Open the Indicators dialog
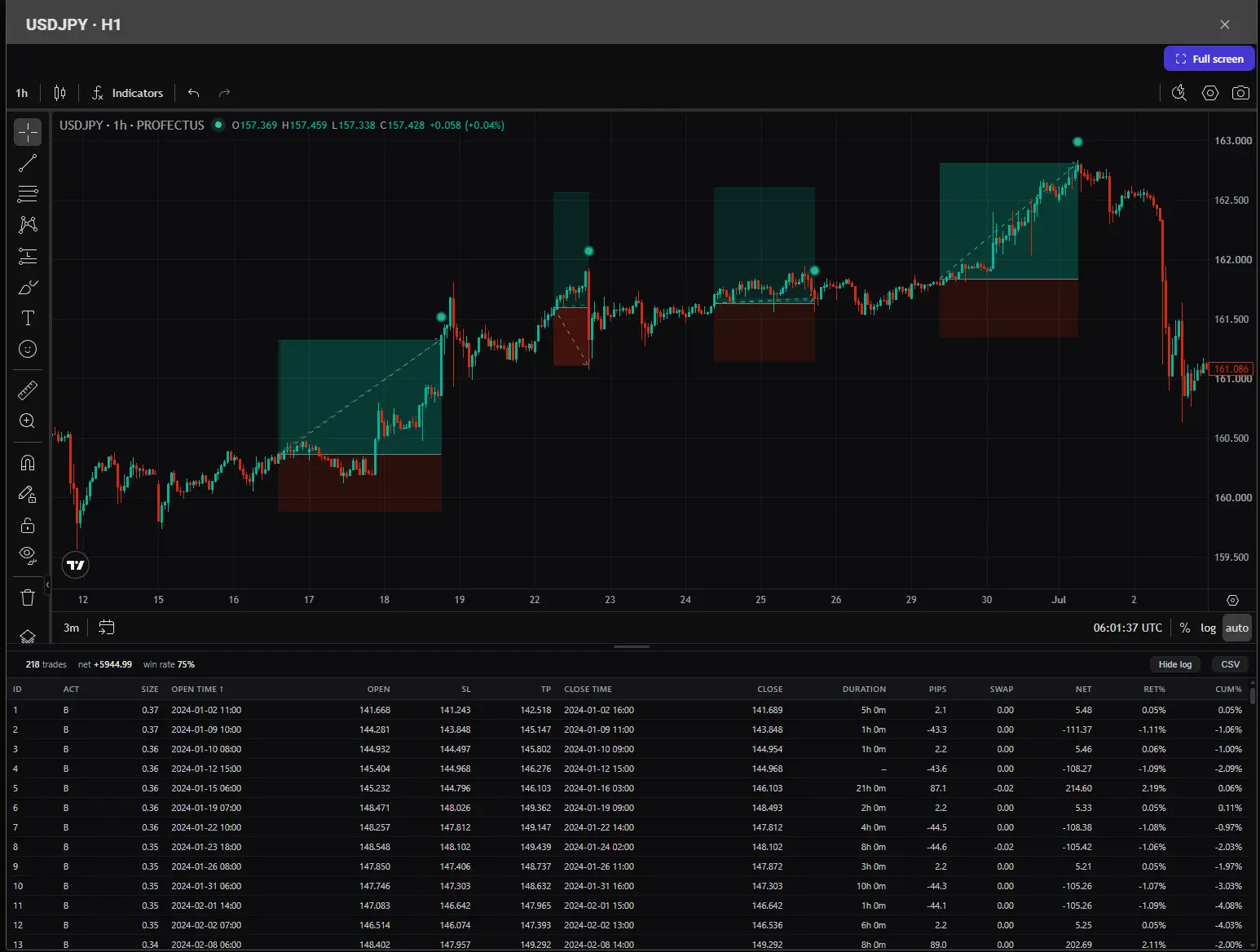This screenshot has width=1260, height=952. point(128,93)
